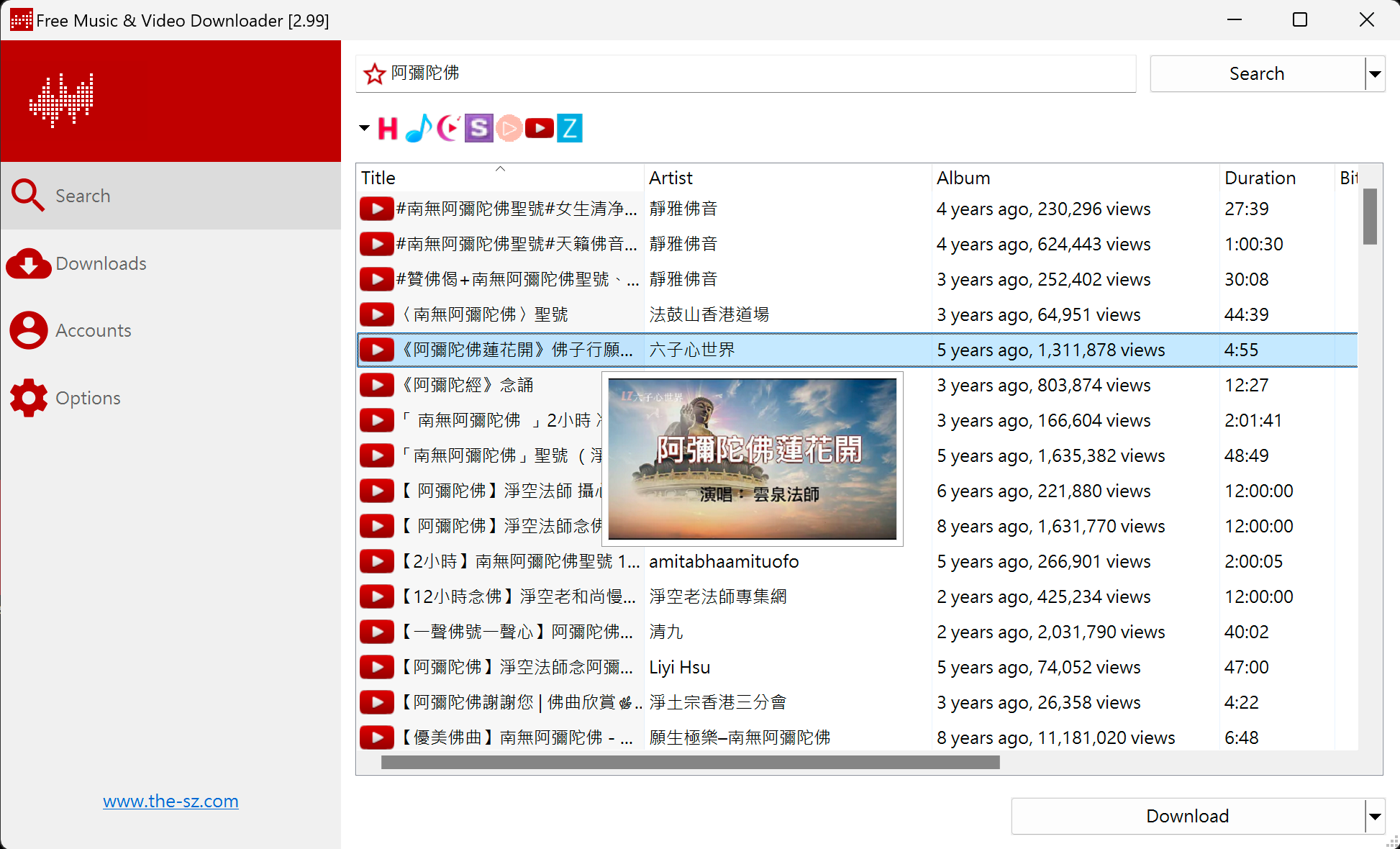Screen dimensions: 1400x849
Task: Select the purple S source icon
Action: tap(478, 129)
